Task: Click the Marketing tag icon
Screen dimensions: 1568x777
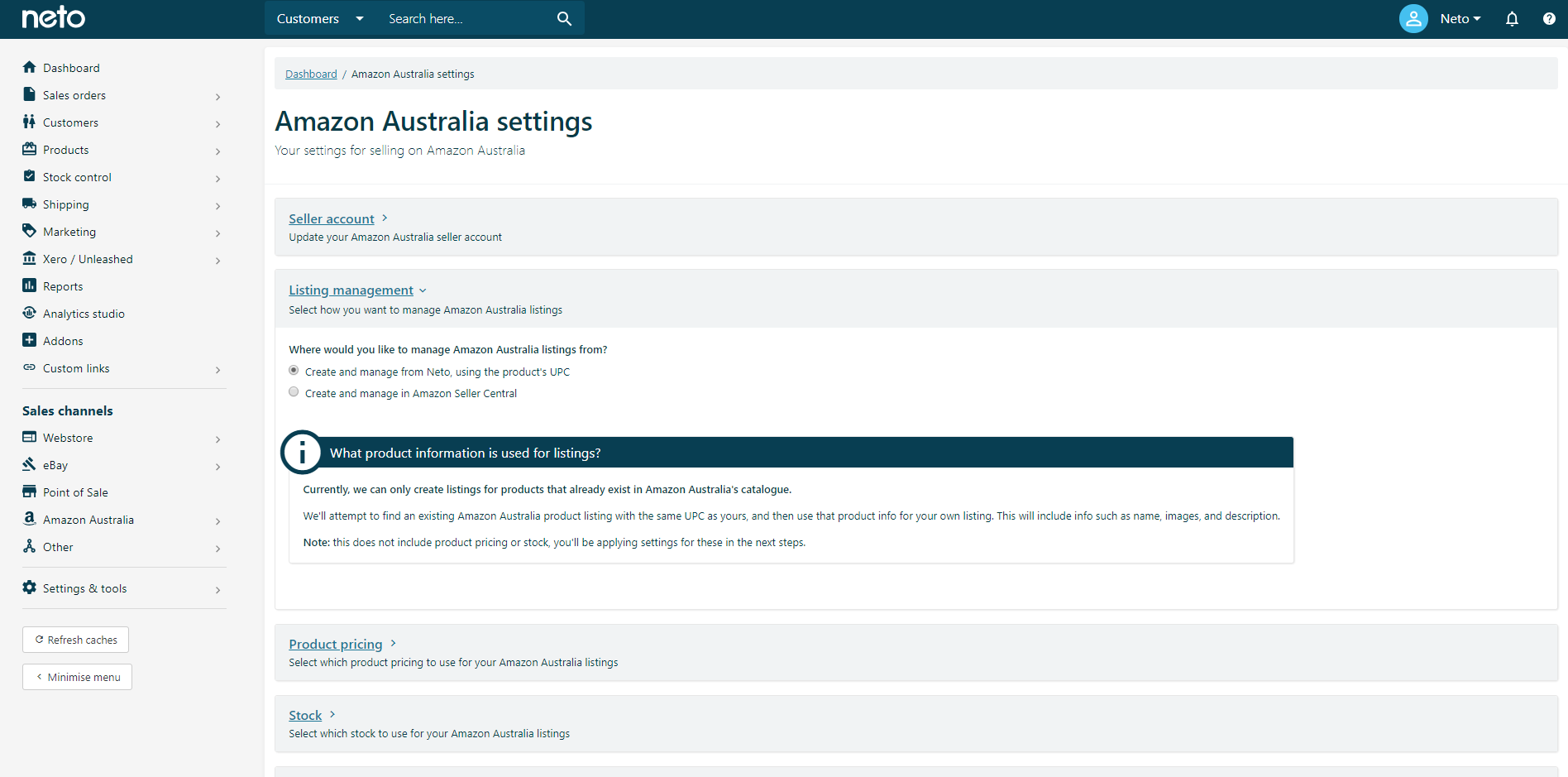Action: [30, 231]
